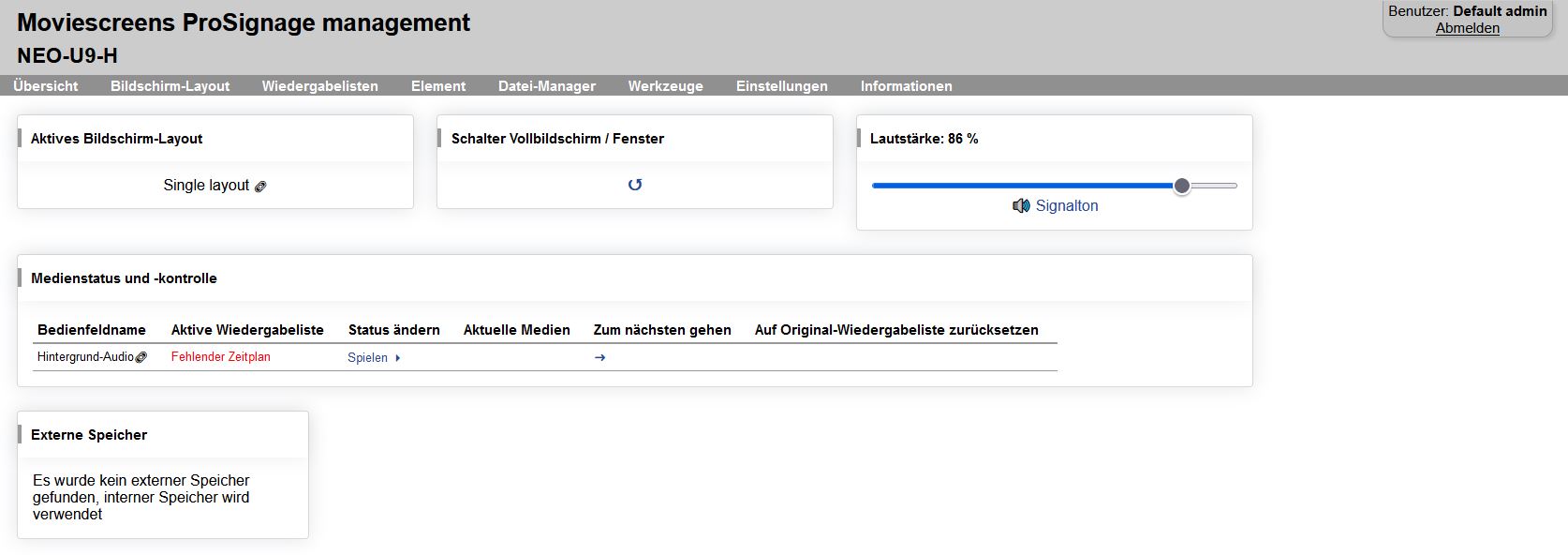
Task: Click the Bedienfeldname column header
Action: point(92,330)
